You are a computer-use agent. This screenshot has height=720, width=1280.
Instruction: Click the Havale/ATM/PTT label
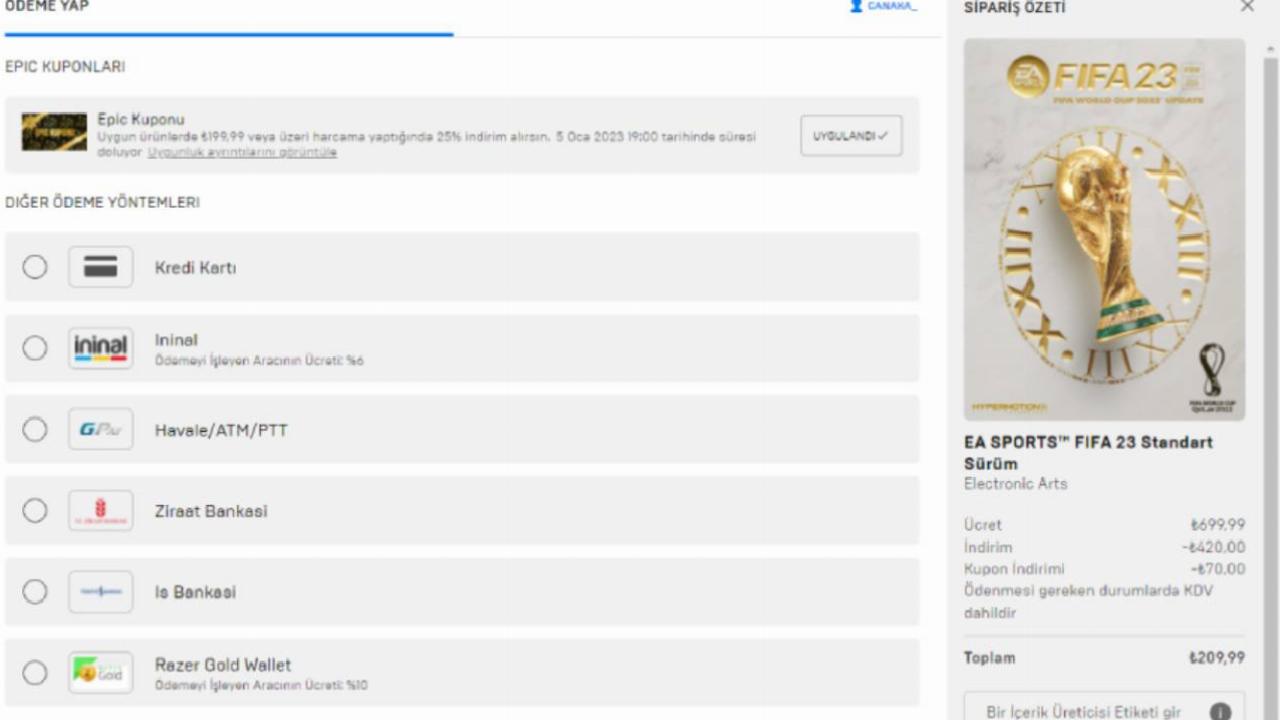(x=221, y=430)
